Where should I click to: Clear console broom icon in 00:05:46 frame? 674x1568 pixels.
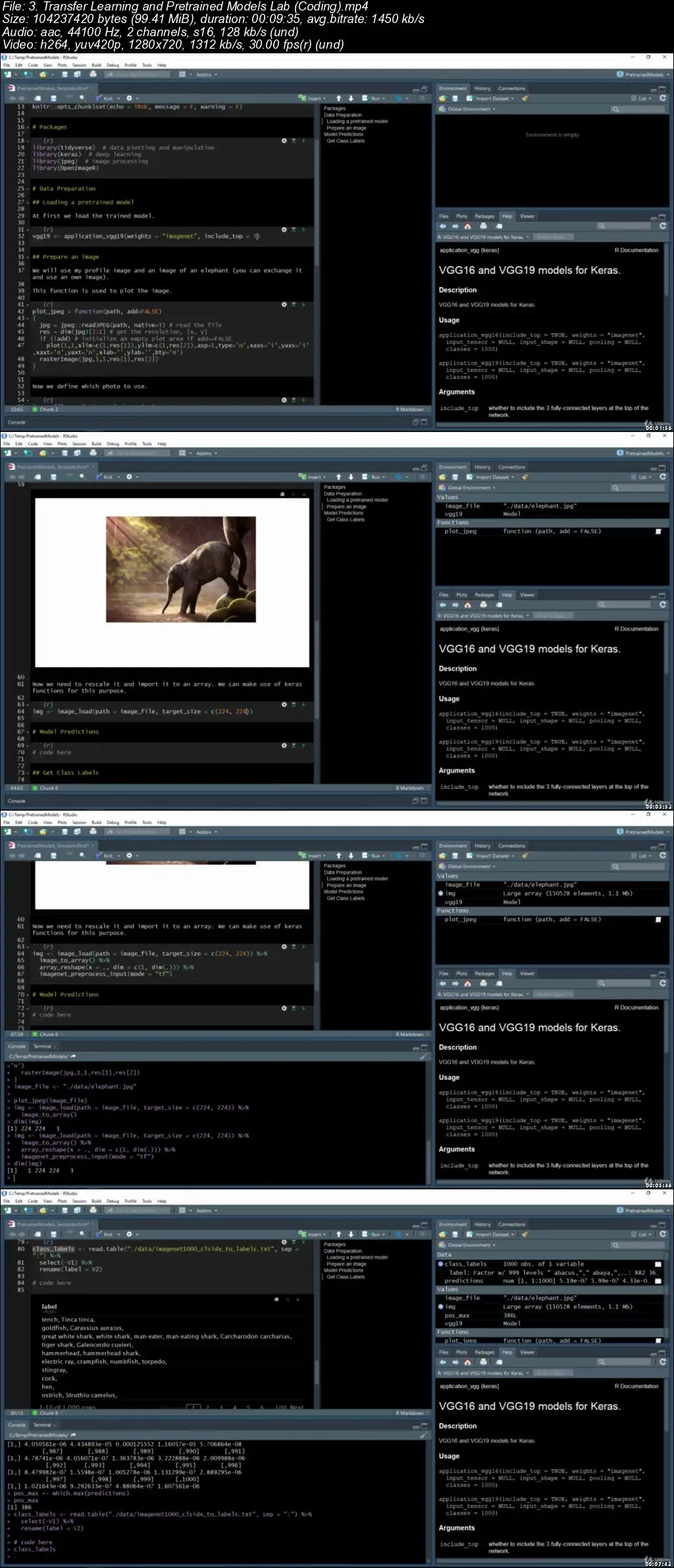click(x=424, y=1056)
